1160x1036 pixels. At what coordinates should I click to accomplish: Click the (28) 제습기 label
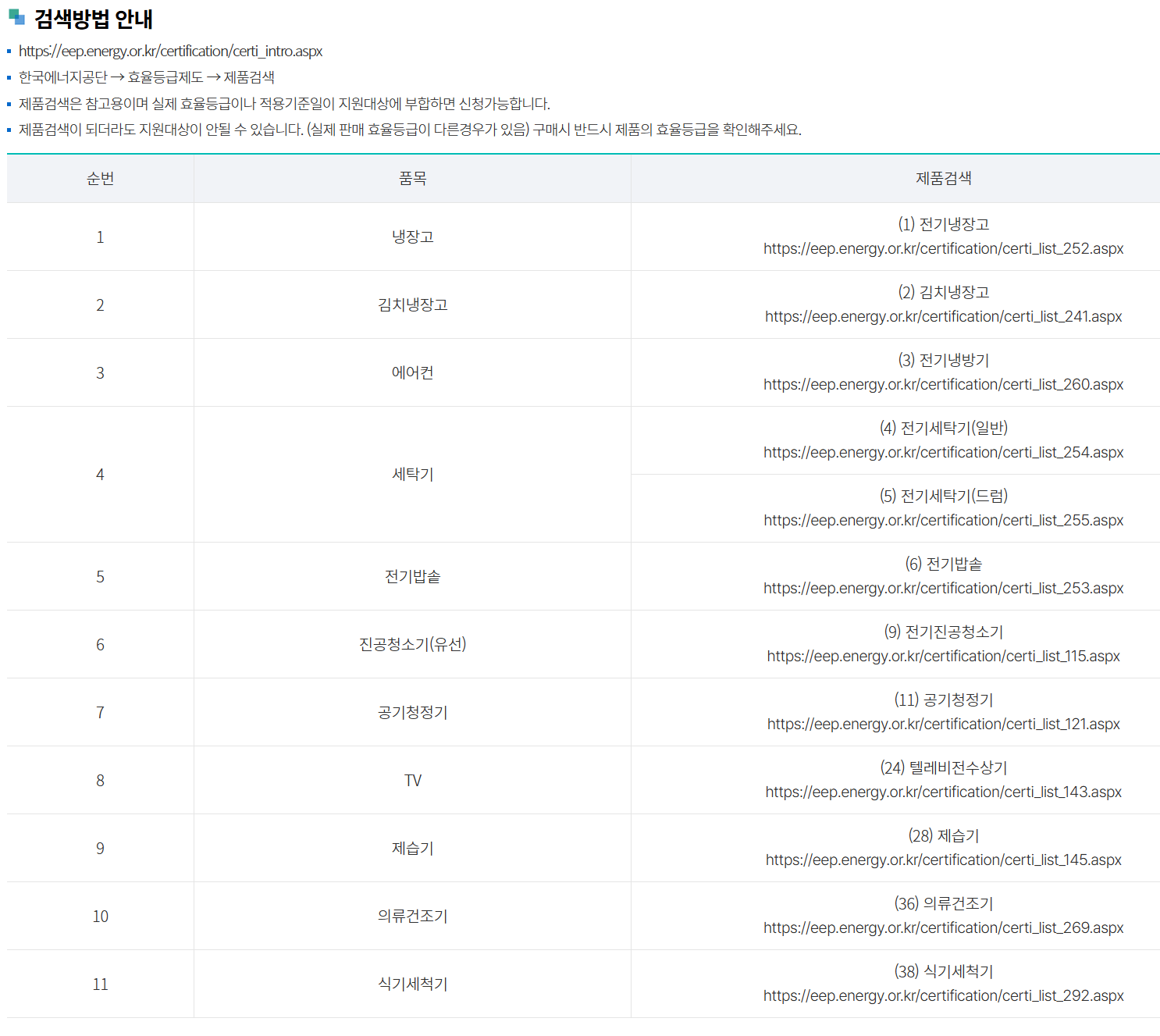point(943,835)
